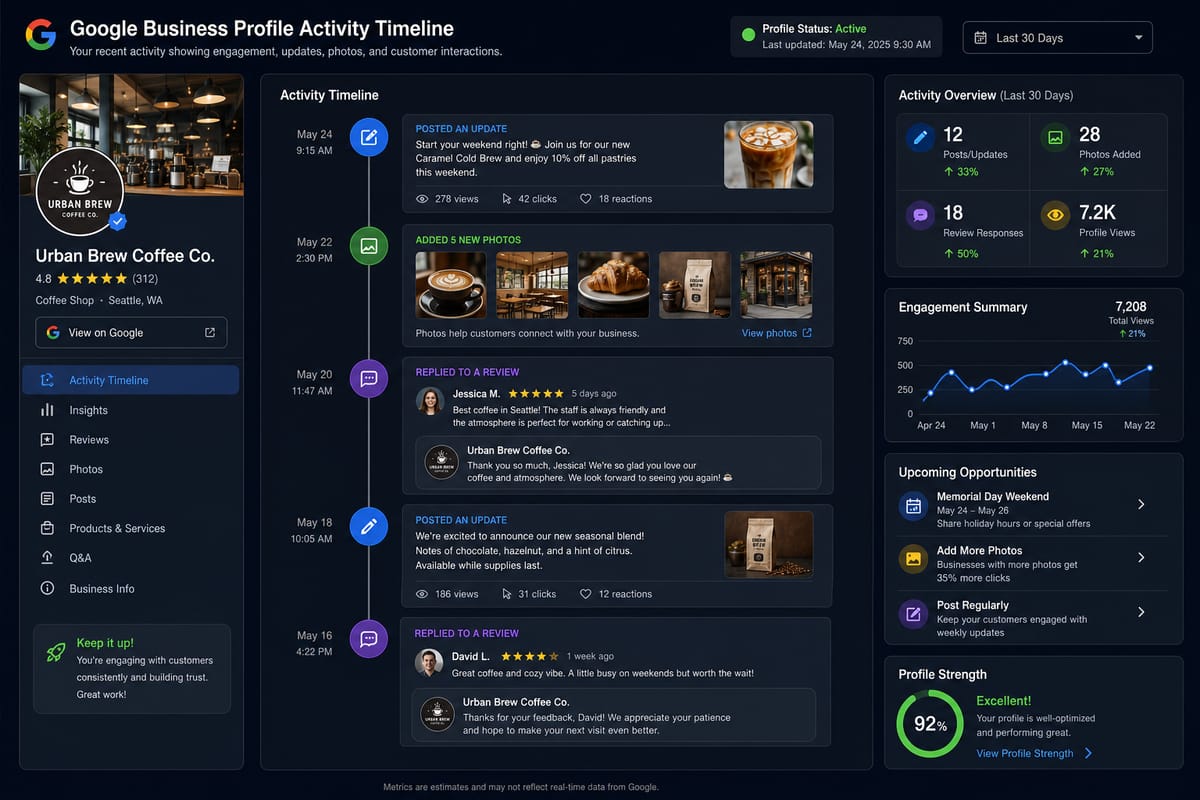Image resolution: width=1200 pixels, height=800 pixels.
Task: Open the seasonal blend post thumbnail
Action: 768,545
